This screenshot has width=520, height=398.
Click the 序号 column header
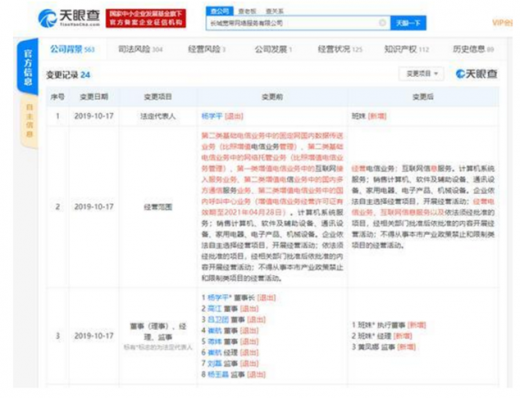tap(58, 97)
